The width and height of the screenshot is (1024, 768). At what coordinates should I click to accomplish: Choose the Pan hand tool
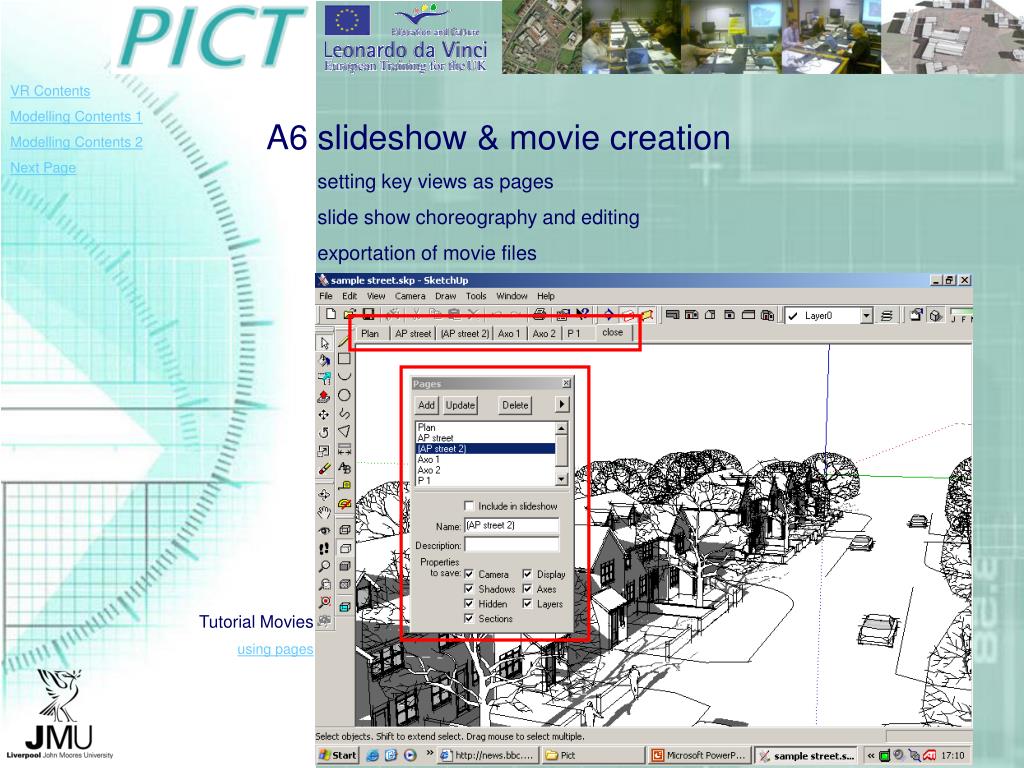[325, 512]
